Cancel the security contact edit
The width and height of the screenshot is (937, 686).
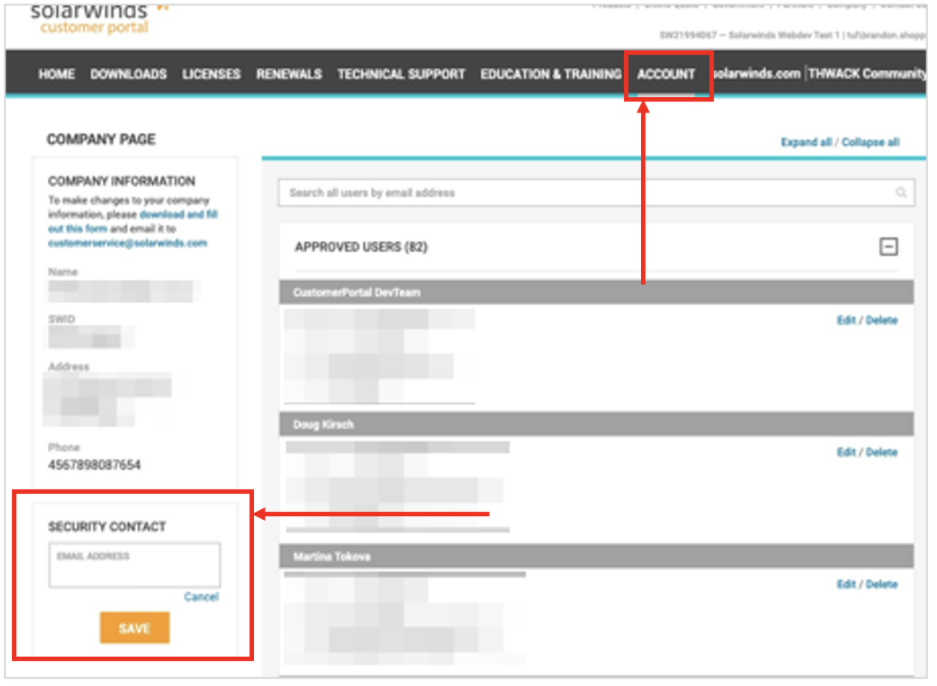(201, 596)
